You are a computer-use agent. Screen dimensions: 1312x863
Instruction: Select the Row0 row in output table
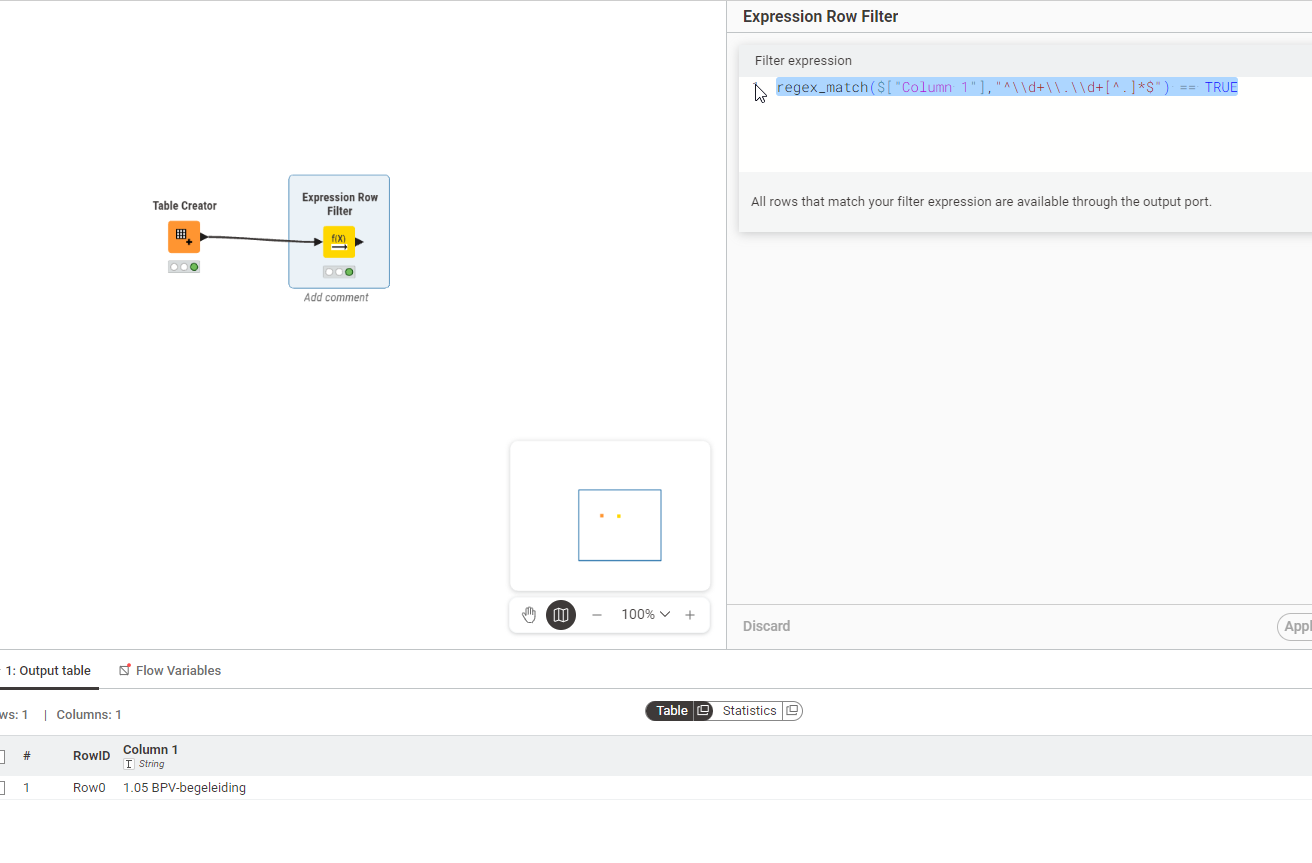coord(89,788)
